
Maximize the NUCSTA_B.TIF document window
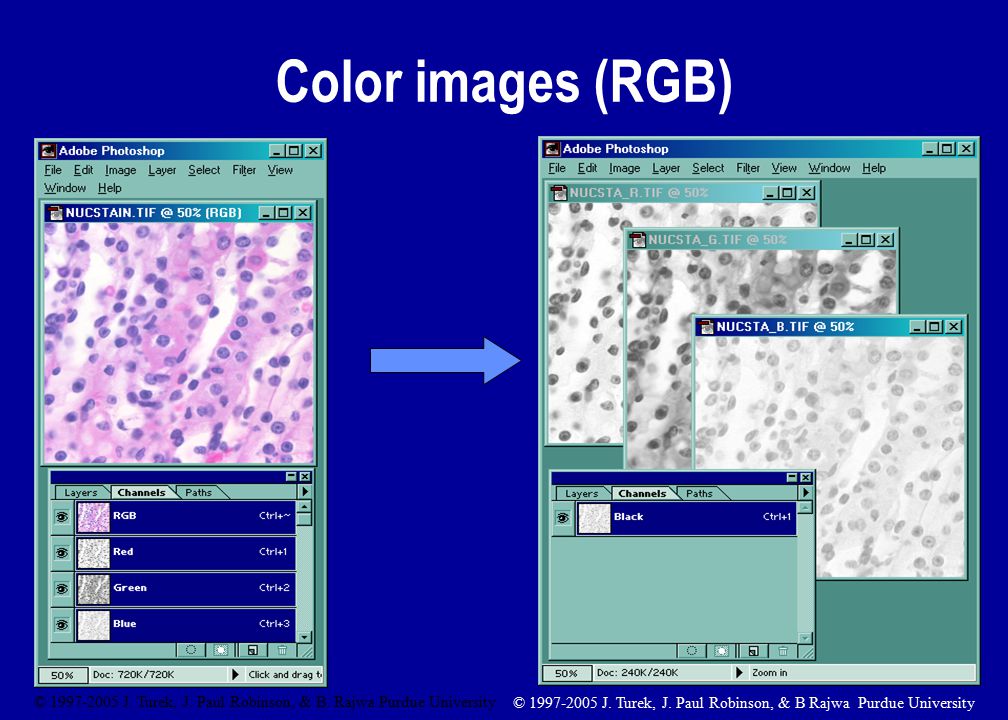coord(935,327)
